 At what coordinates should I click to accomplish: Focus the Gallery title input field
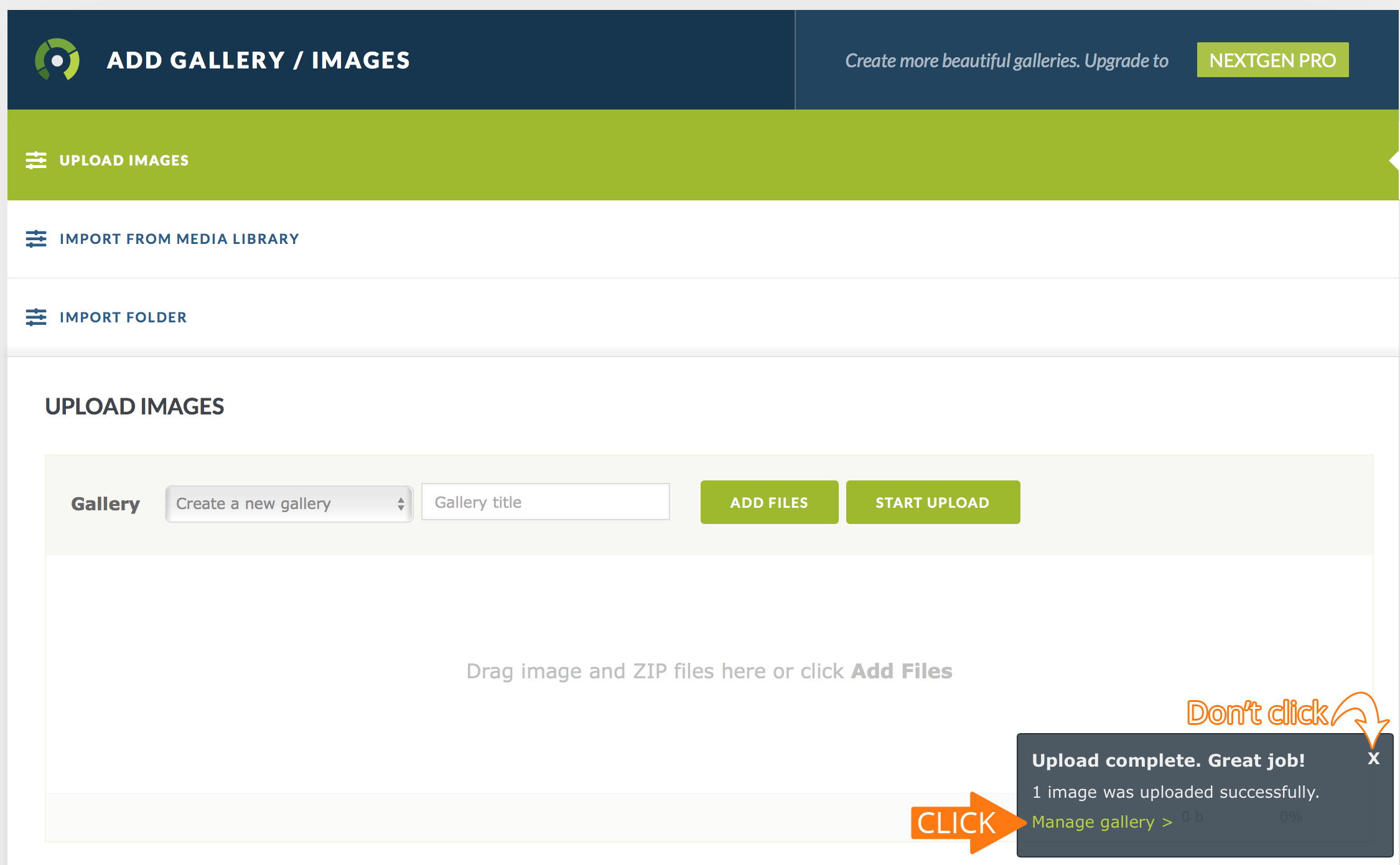(x=545, y=502)
